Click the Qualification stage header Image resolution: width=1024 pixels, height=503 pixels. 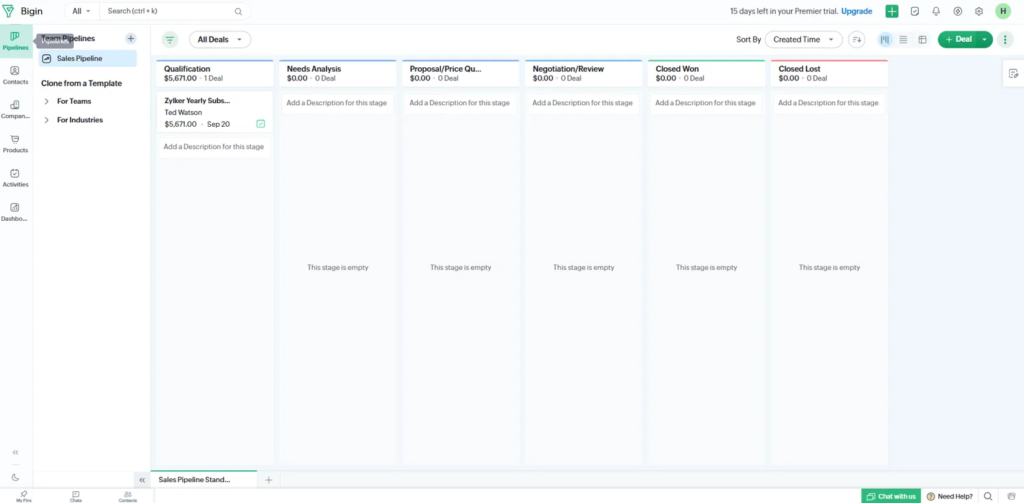[214, 73]
